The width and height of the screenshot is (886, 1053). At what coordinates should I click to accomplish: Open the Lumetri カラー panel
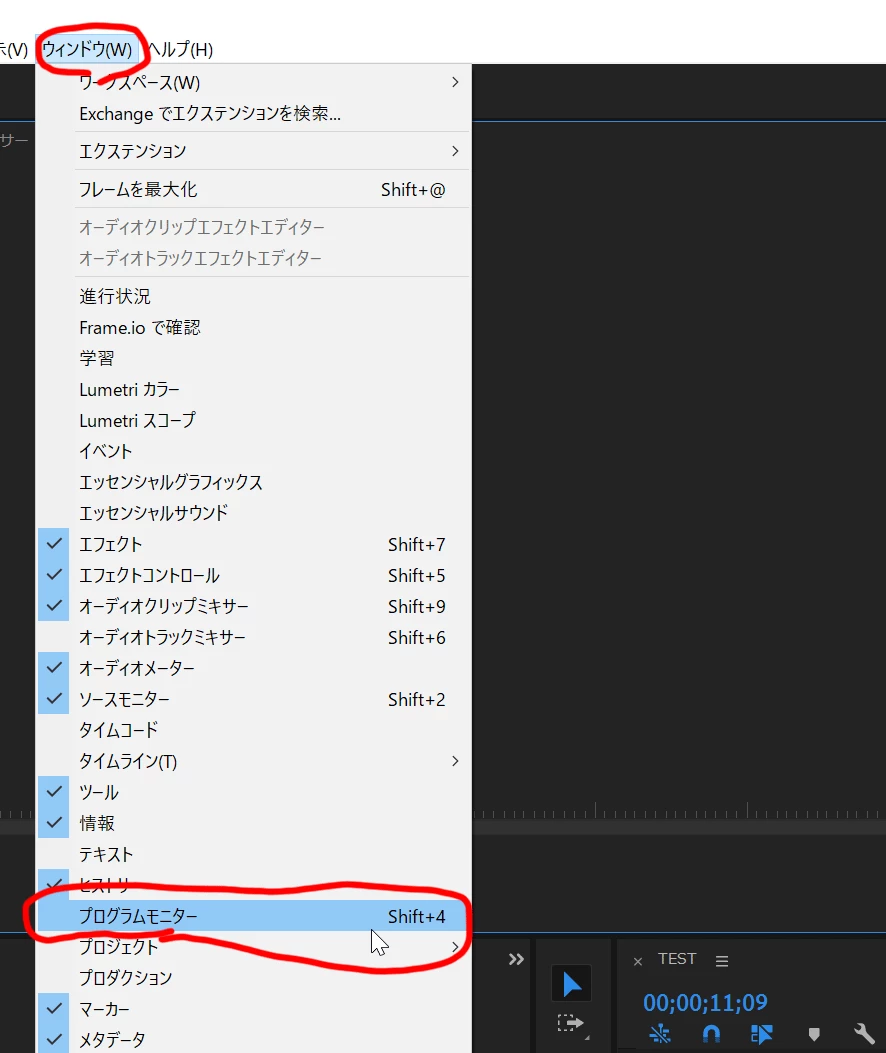click(x=253, y=390)
